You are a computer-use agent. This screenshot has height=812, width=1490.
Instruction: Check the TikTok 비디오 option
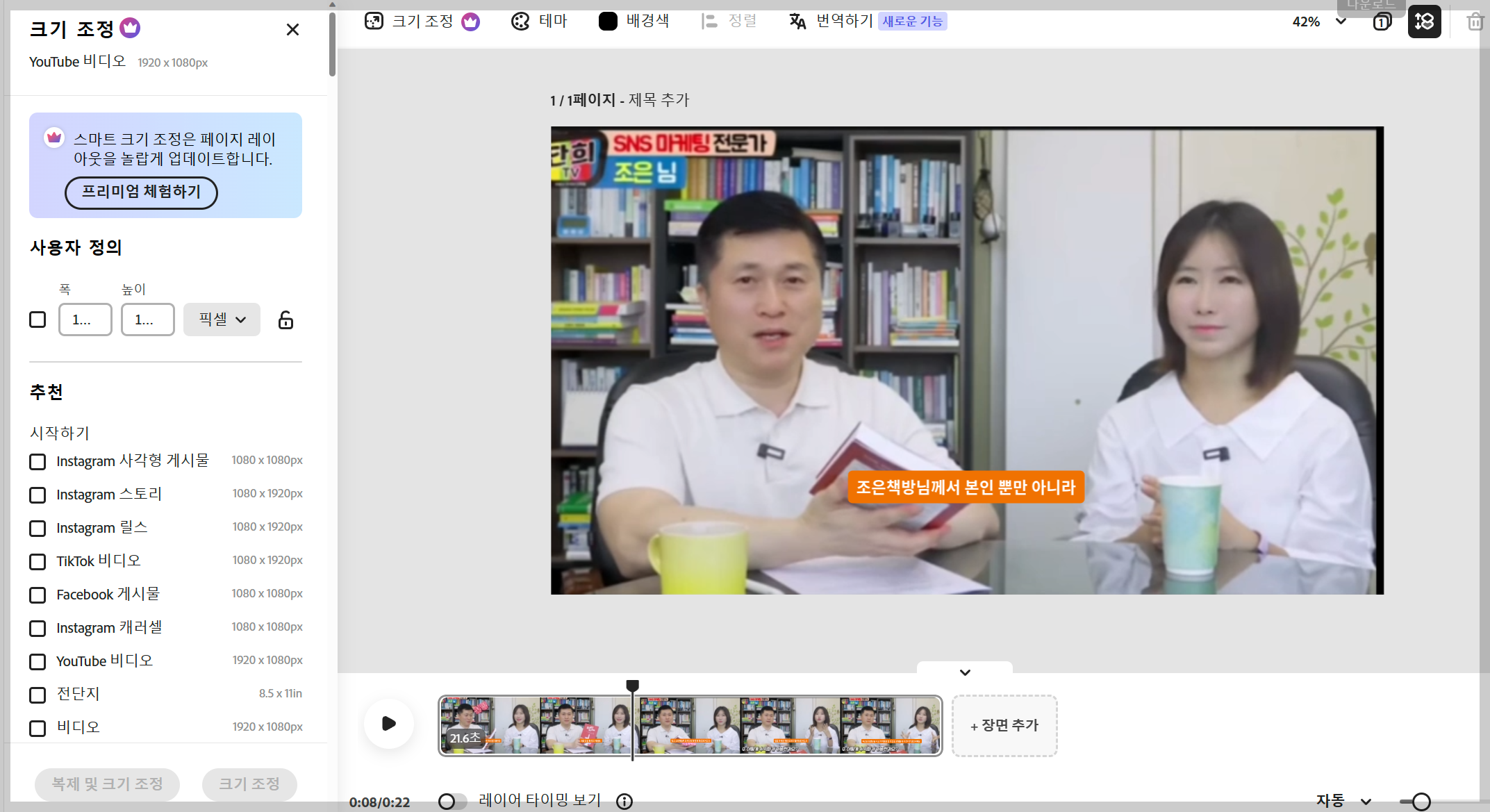(x=38, y=562)
